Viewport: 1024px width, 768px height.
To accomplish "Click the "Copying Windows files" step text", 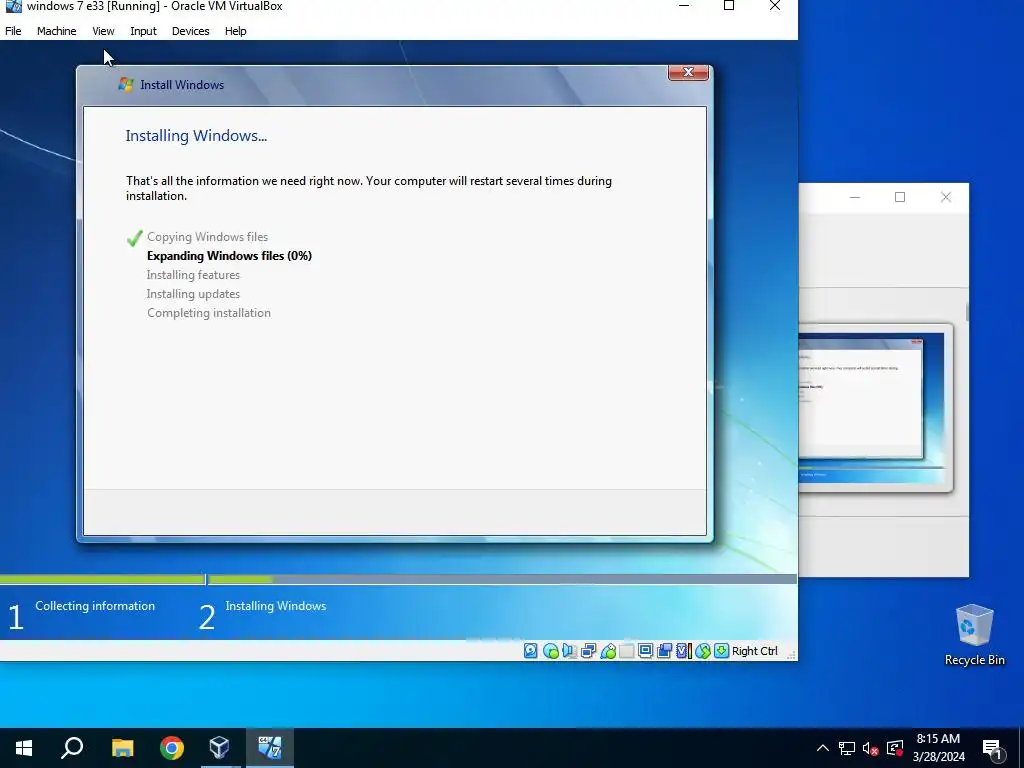I will point(208,237).
